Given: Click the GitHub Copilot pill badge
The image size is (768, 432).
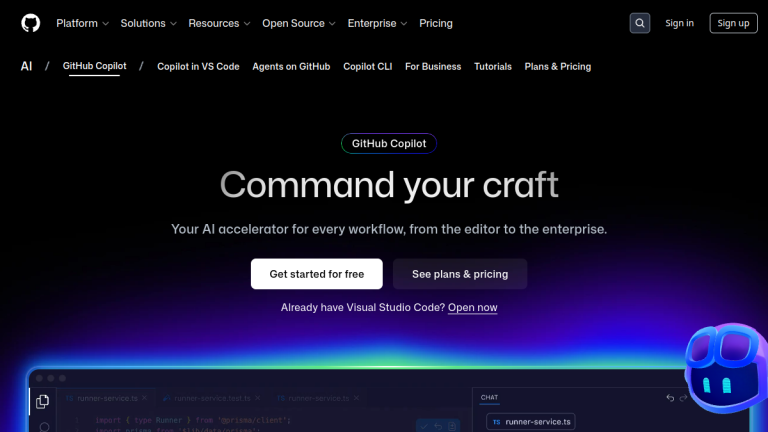Looking at the screenshot, I should 389,144.
